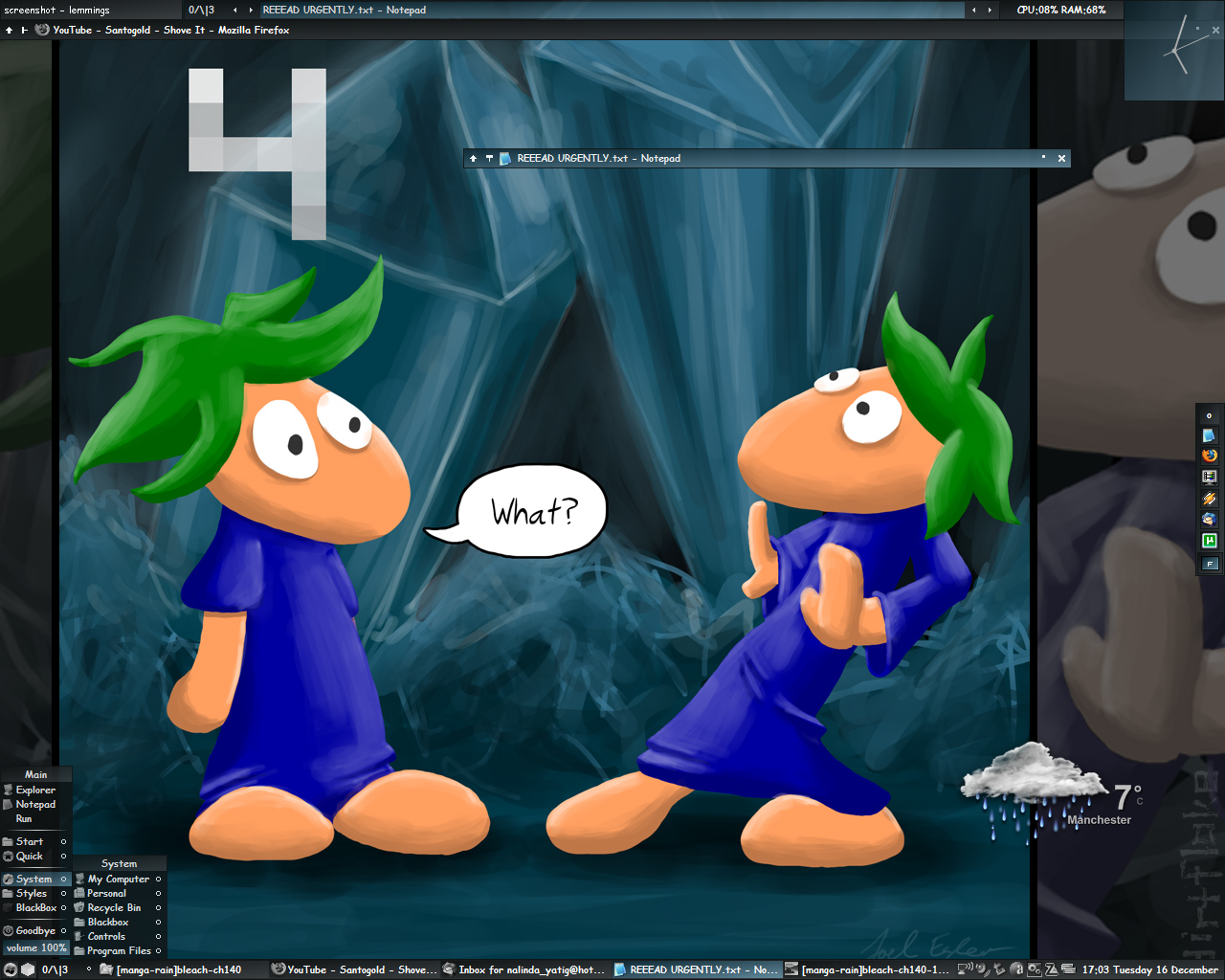Open Explorer from Main menu

(x=35, y=791)
